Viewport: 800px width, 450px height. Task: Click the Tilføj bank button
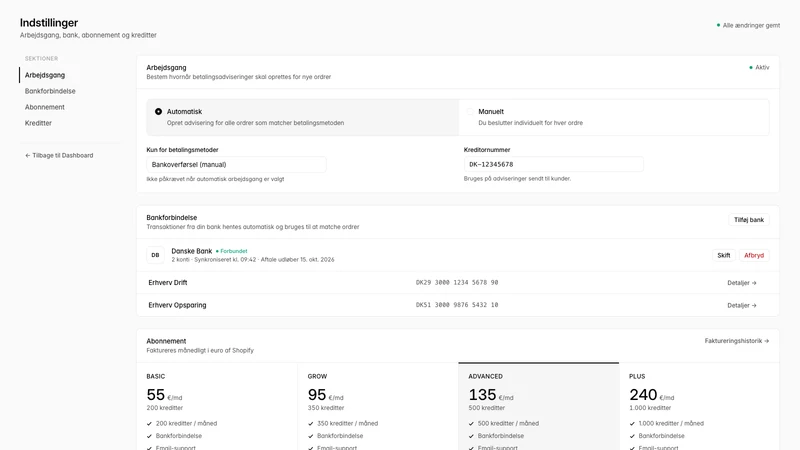748,220
